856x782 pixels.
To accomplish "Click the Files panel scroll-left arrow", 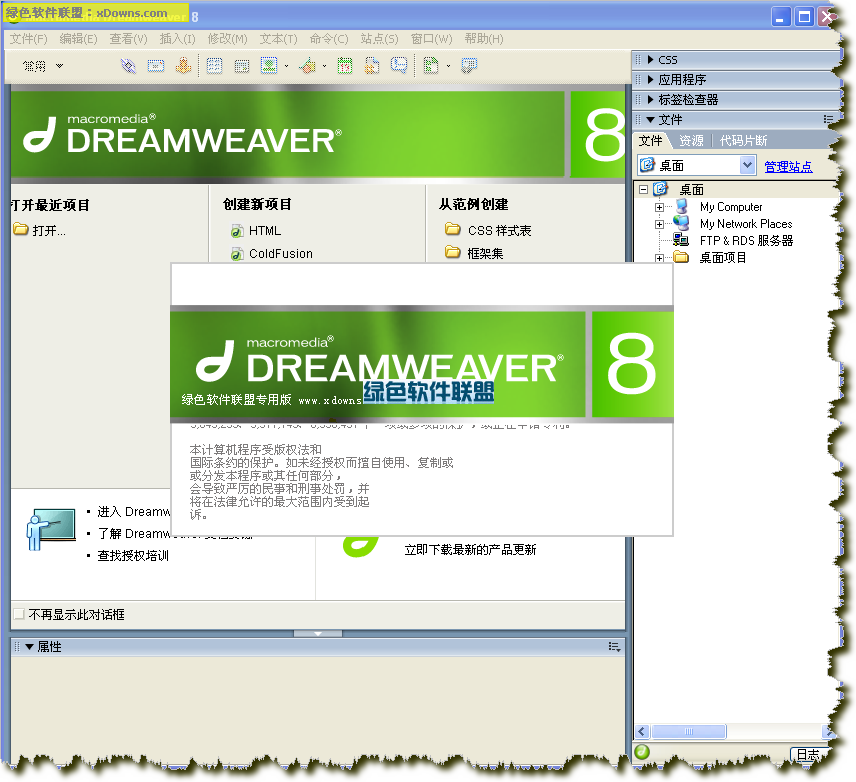I will click(643, 732).
